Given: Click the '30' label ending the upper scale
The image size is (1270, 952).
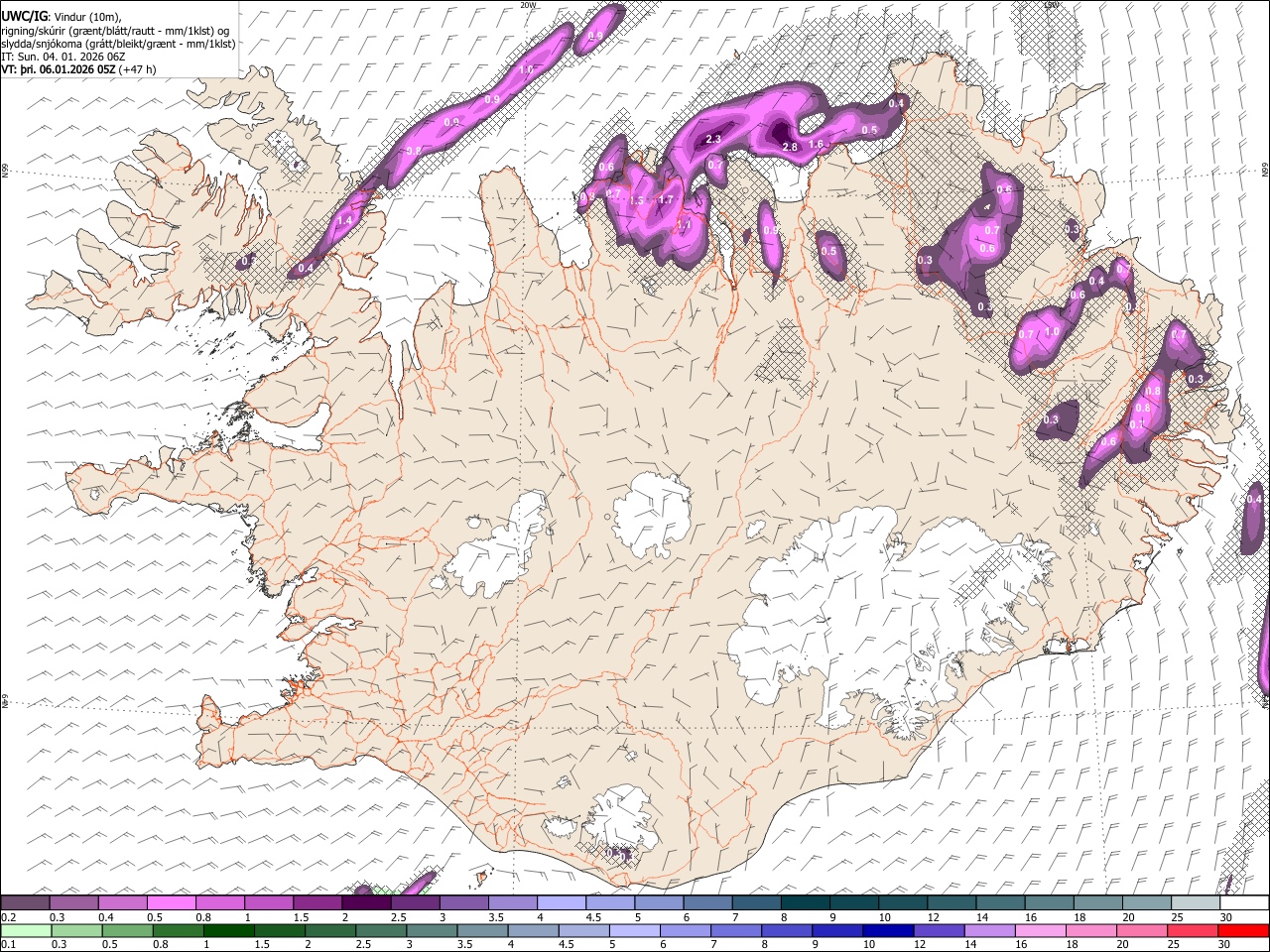Looking at the screenshot, I should pyautogui.click(x=1226, y=917).
